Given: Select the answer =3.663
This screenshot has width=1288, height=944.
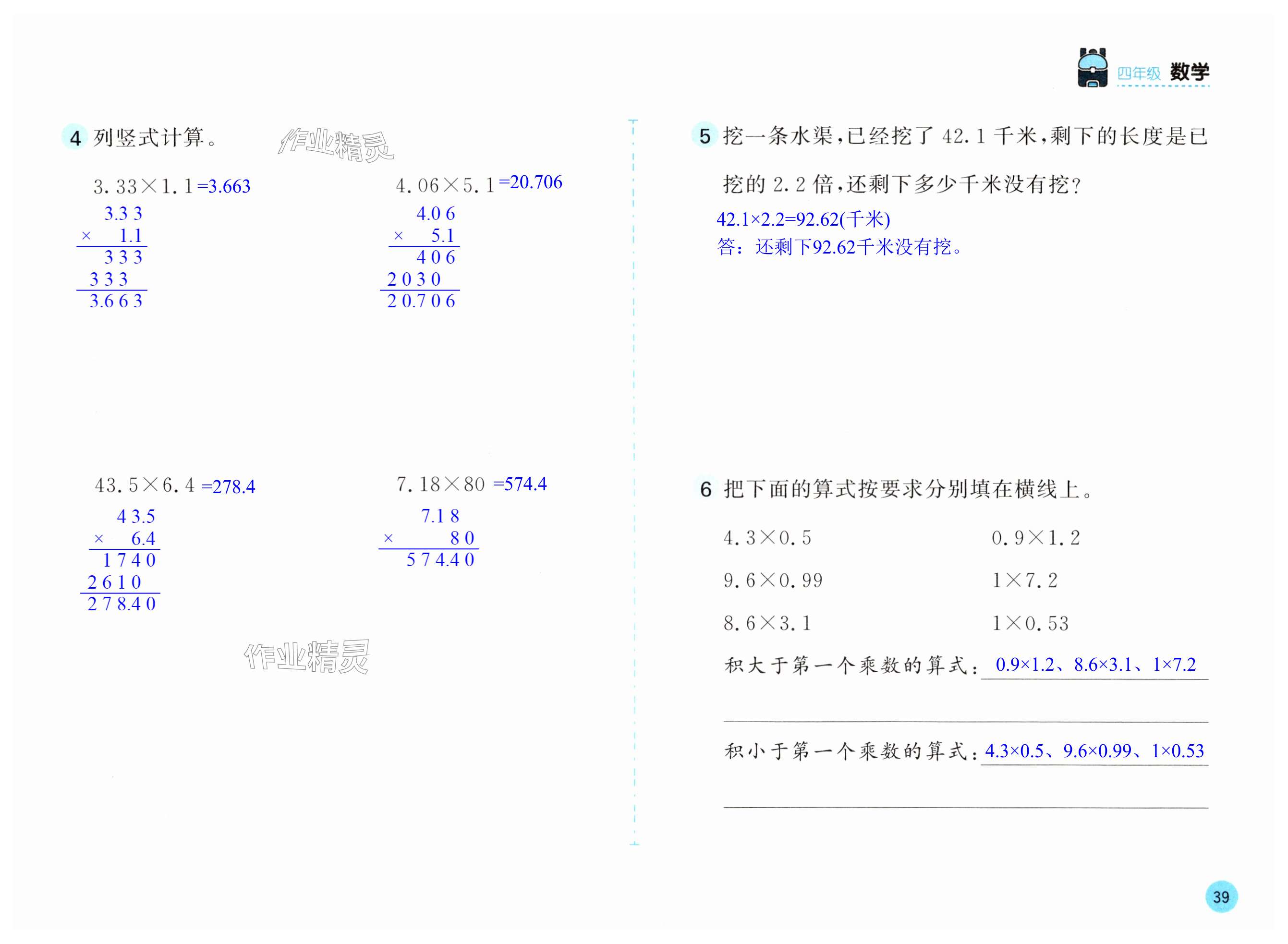Looking at the screenshot, I should coord(224,186).
